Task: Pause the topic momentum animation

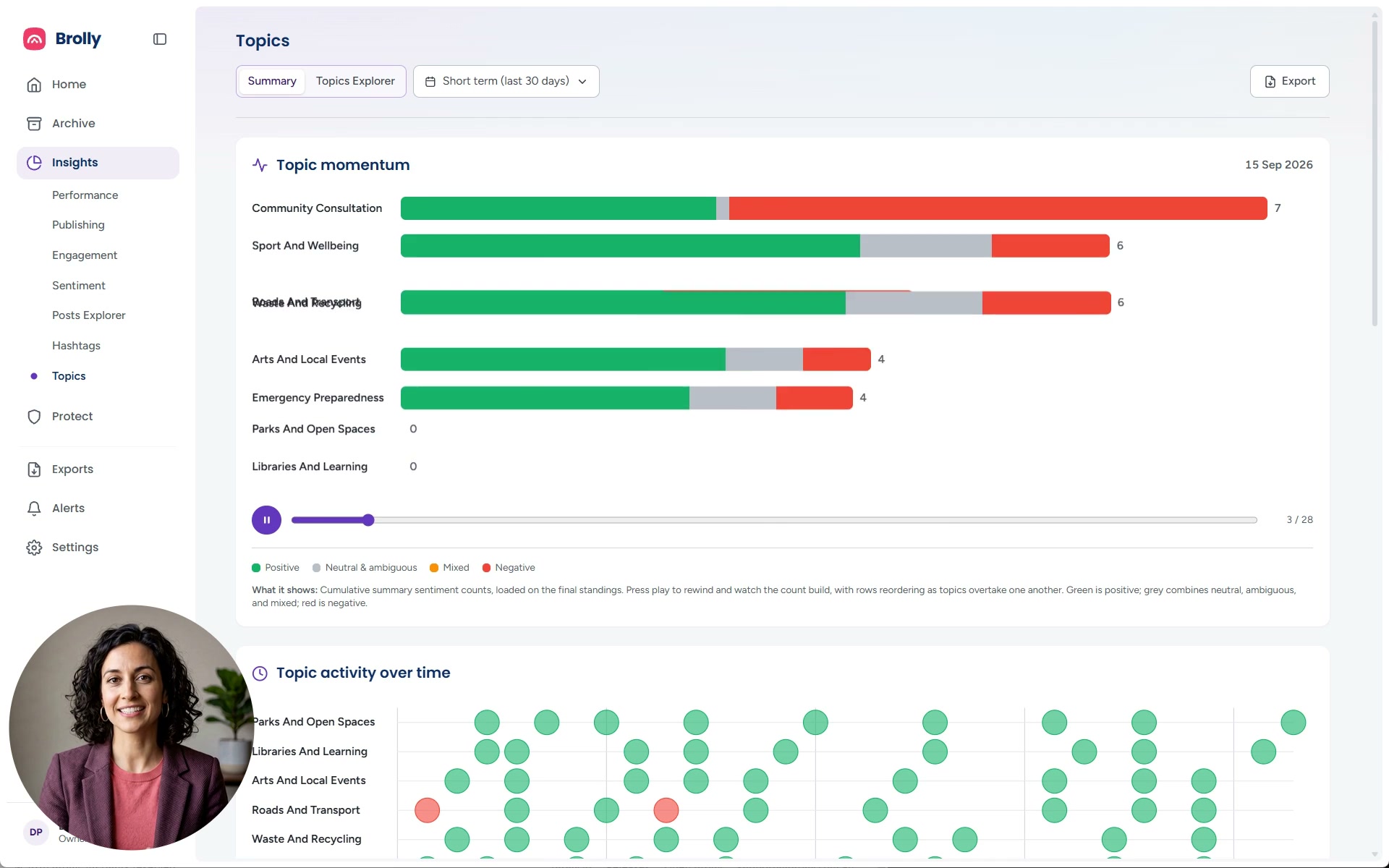Action: (x=266, y=520)
